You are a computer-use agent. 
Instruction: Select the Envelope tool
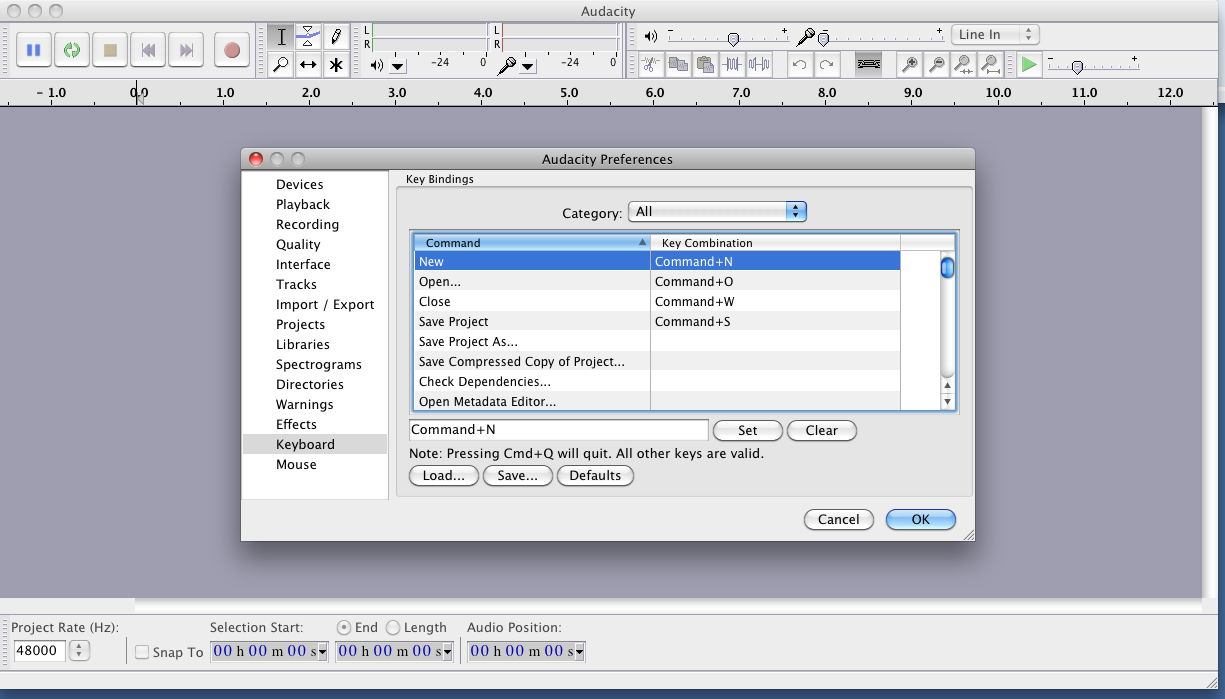point(309,37)
